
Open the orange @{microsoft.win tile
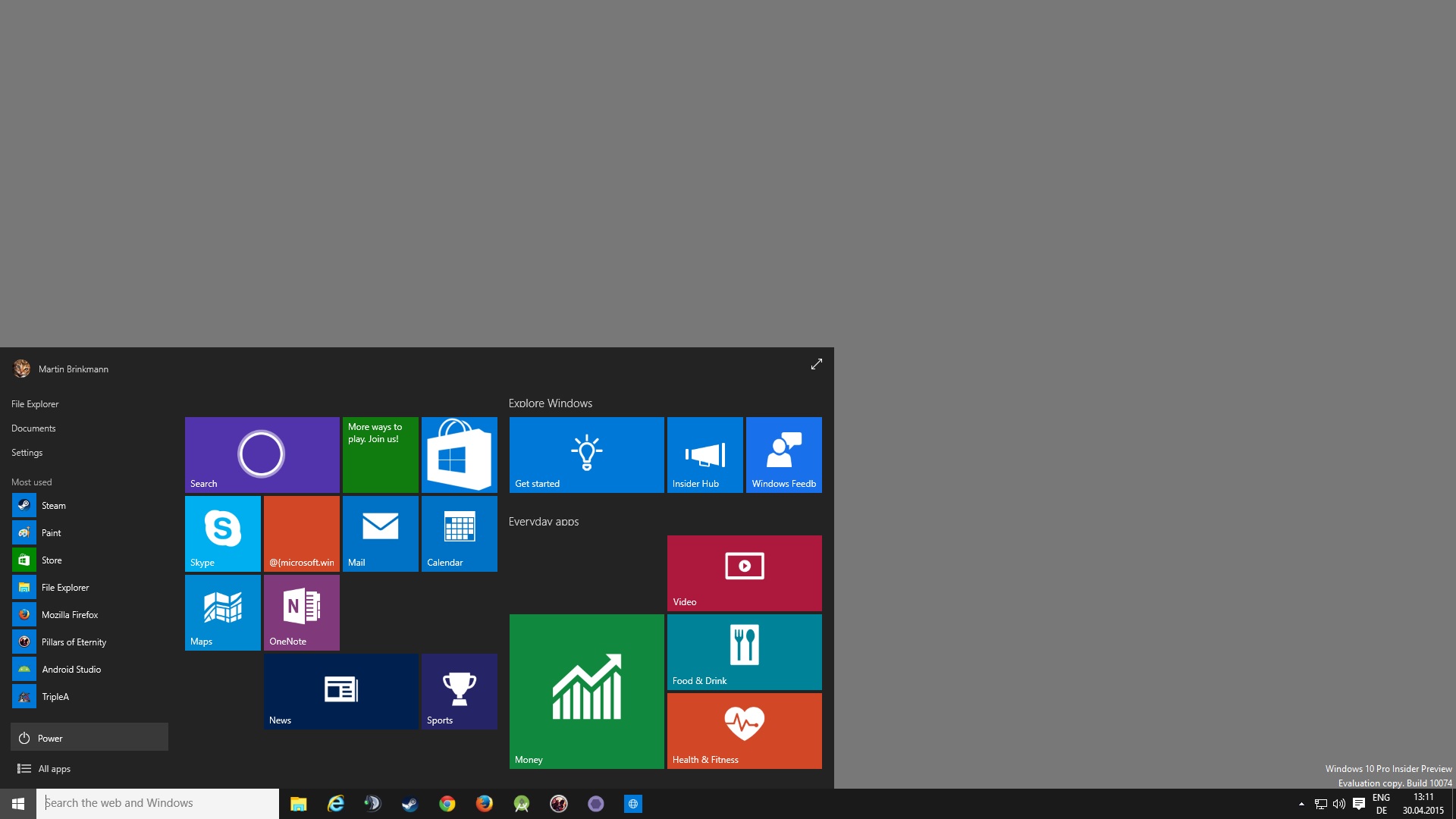coord(301,533)
